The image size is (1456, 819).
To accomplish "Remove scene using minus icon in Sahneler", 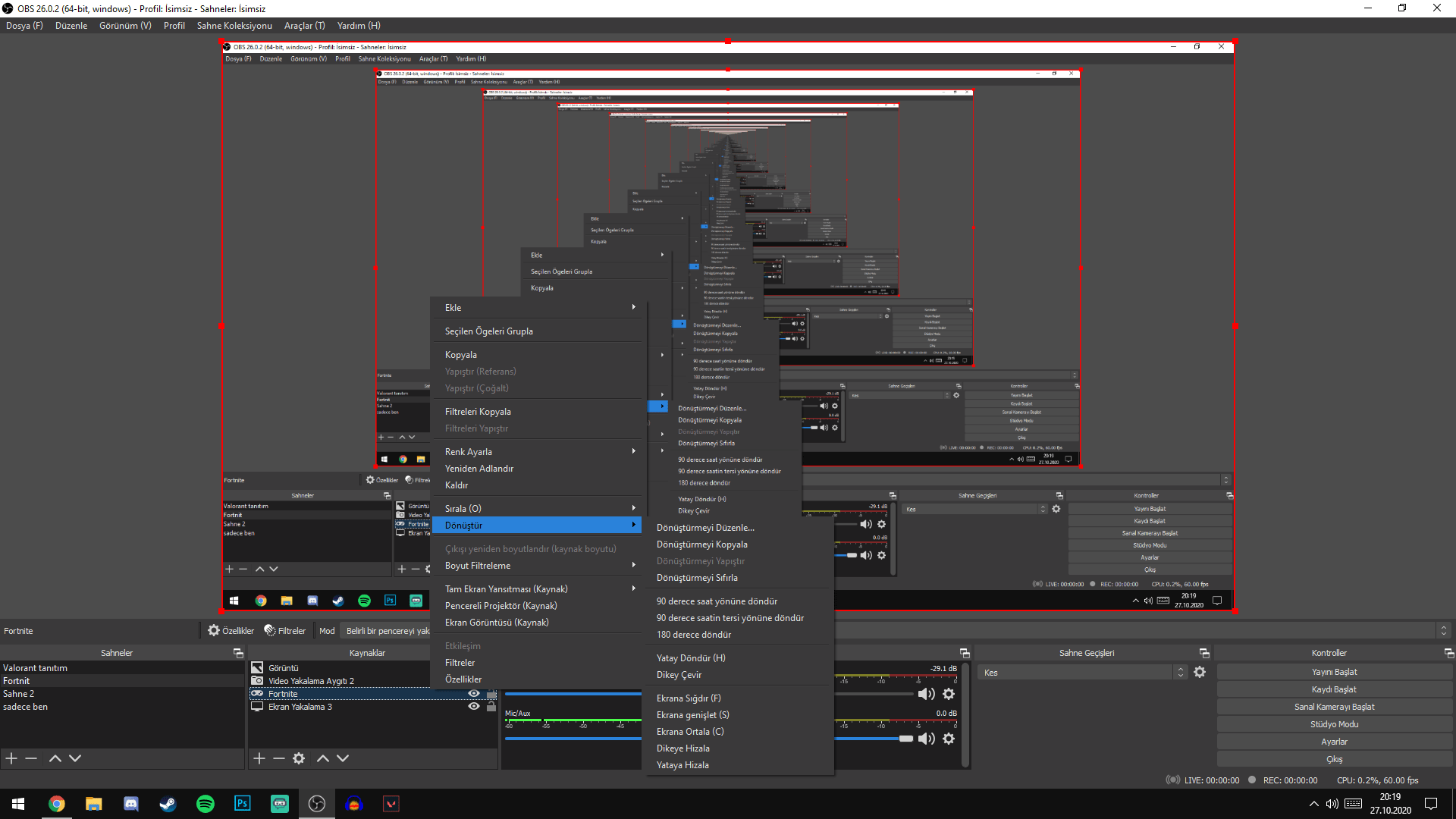I will click(31, 758).
